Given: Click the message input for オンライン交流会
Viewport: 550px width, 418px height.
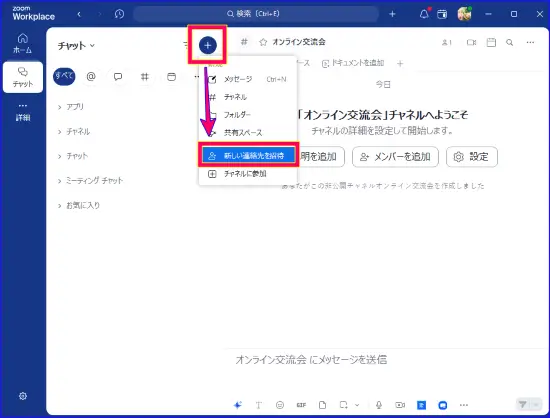Looking at the screenshot, I should [x=384, y=360].
